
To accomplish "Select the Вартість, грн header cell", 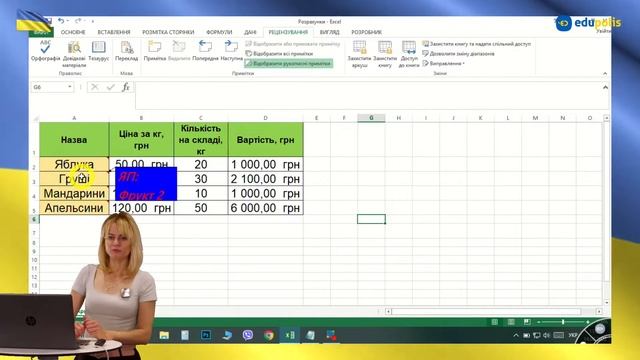I will tap(265, 140).
